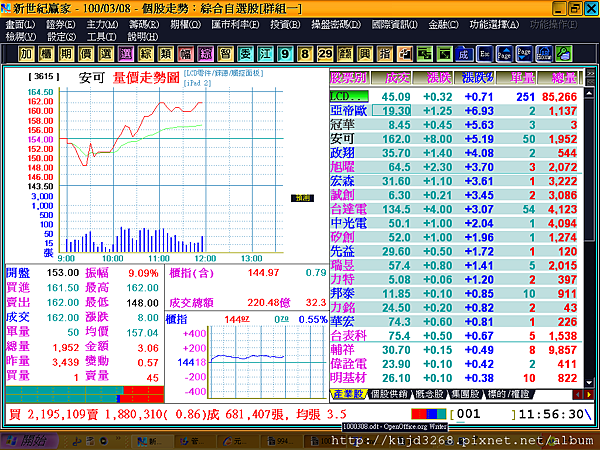Click the 19.30 price cell of 亞帝歐
600x450 pixels.
391,111
